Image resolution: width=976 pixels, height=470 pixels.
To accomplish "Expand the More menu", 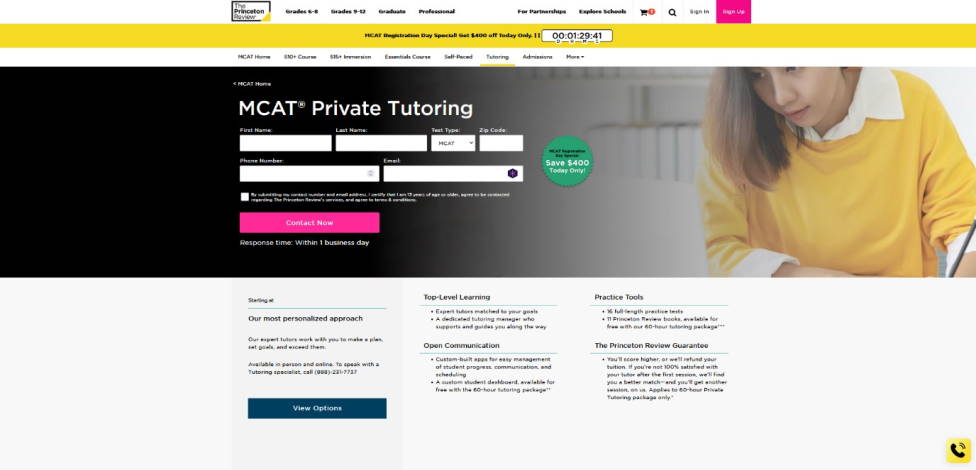I will pyautogui.click(x=575, y=57).
